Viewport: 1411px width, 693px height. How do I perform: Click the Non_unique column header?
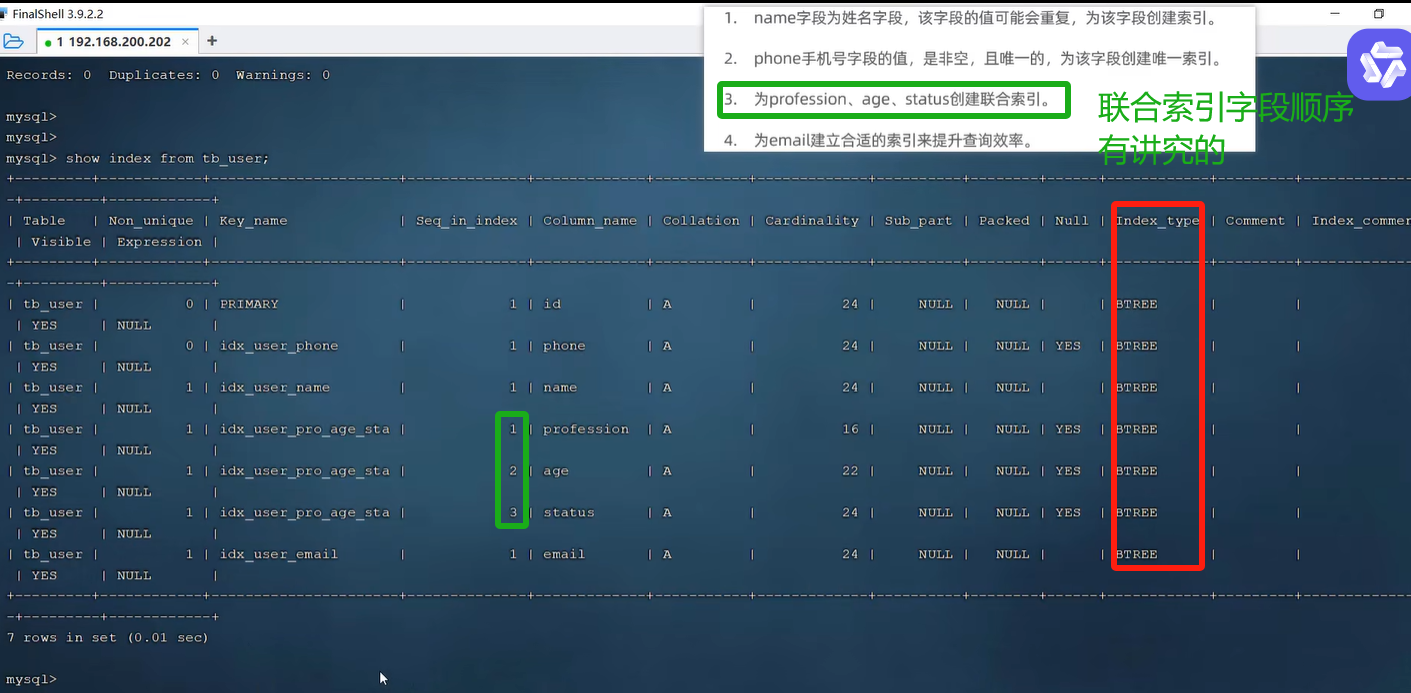point(151,221)
